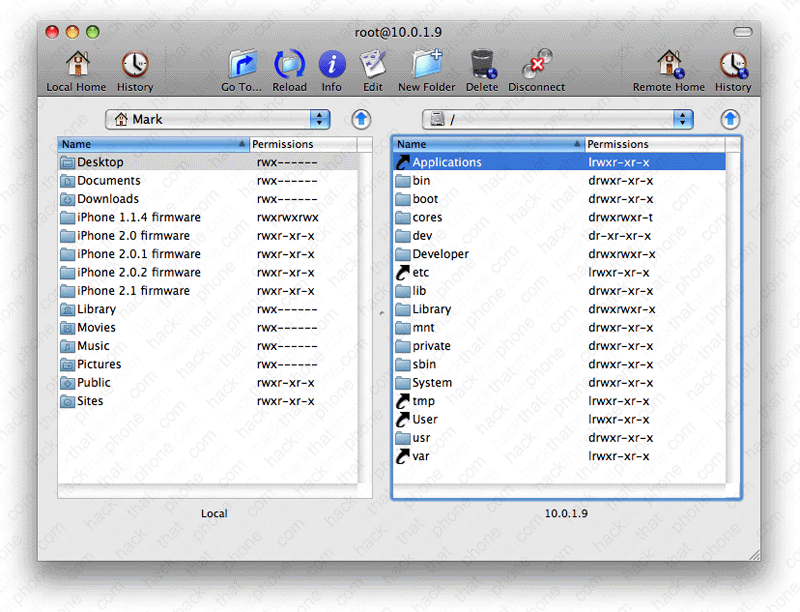
Task: Click the Delete trash icon
Action: point(481,66)
